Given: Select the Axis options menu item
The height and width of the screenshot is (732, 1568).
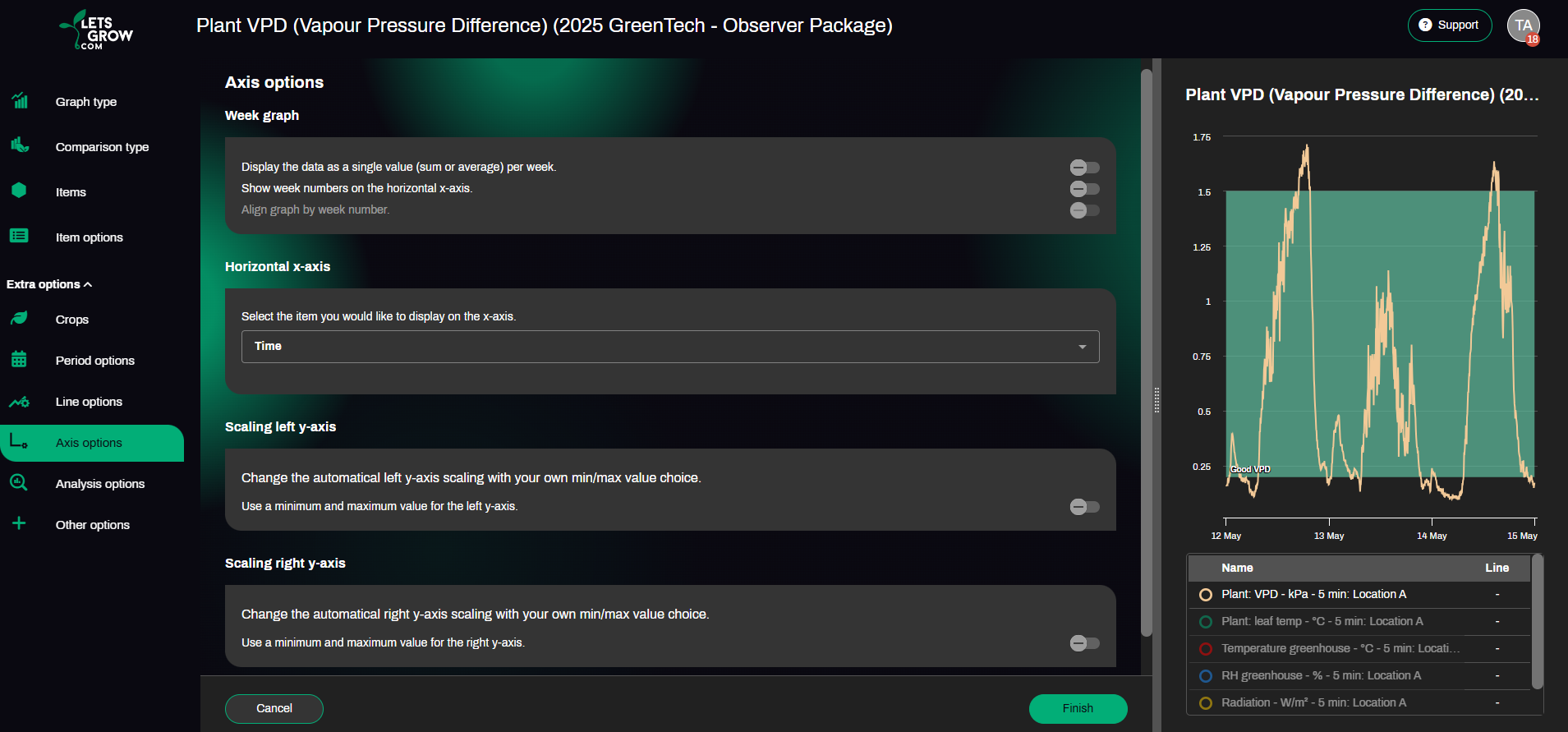Looking at the screenshot, I should pos(92,443).
